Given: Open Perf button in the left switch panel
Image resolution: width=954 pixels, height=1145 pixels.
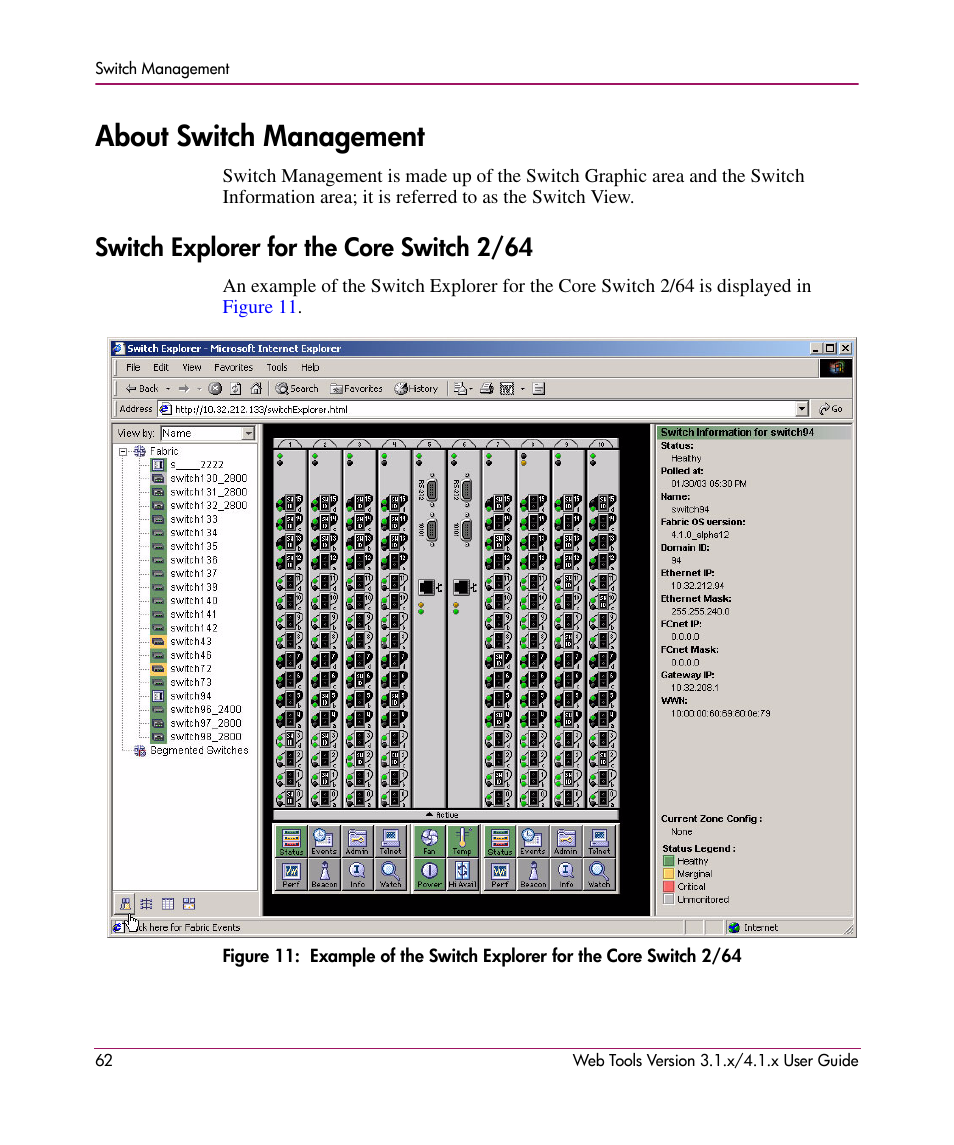Looking at the screenshot, I should (x=291, y=874).
